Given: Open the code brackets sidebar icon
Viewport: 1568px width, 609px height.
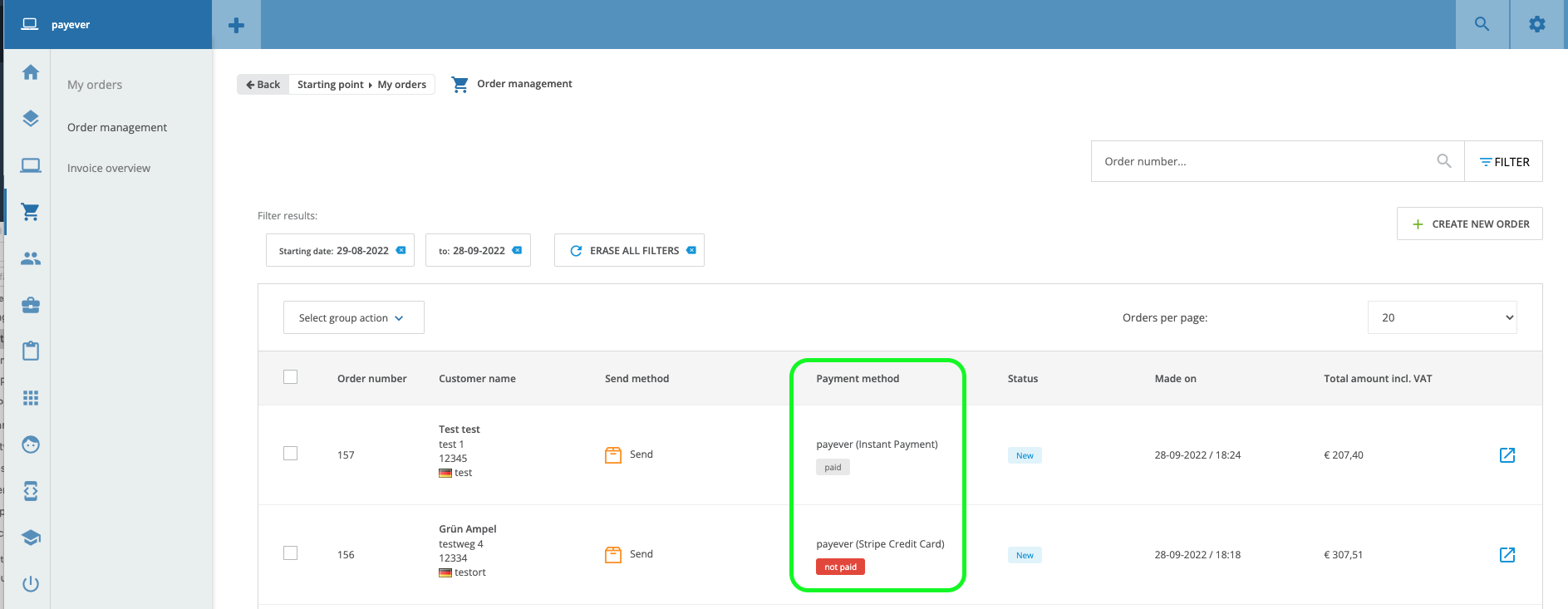Looking at the screenshot, I should tap(31, 491).
